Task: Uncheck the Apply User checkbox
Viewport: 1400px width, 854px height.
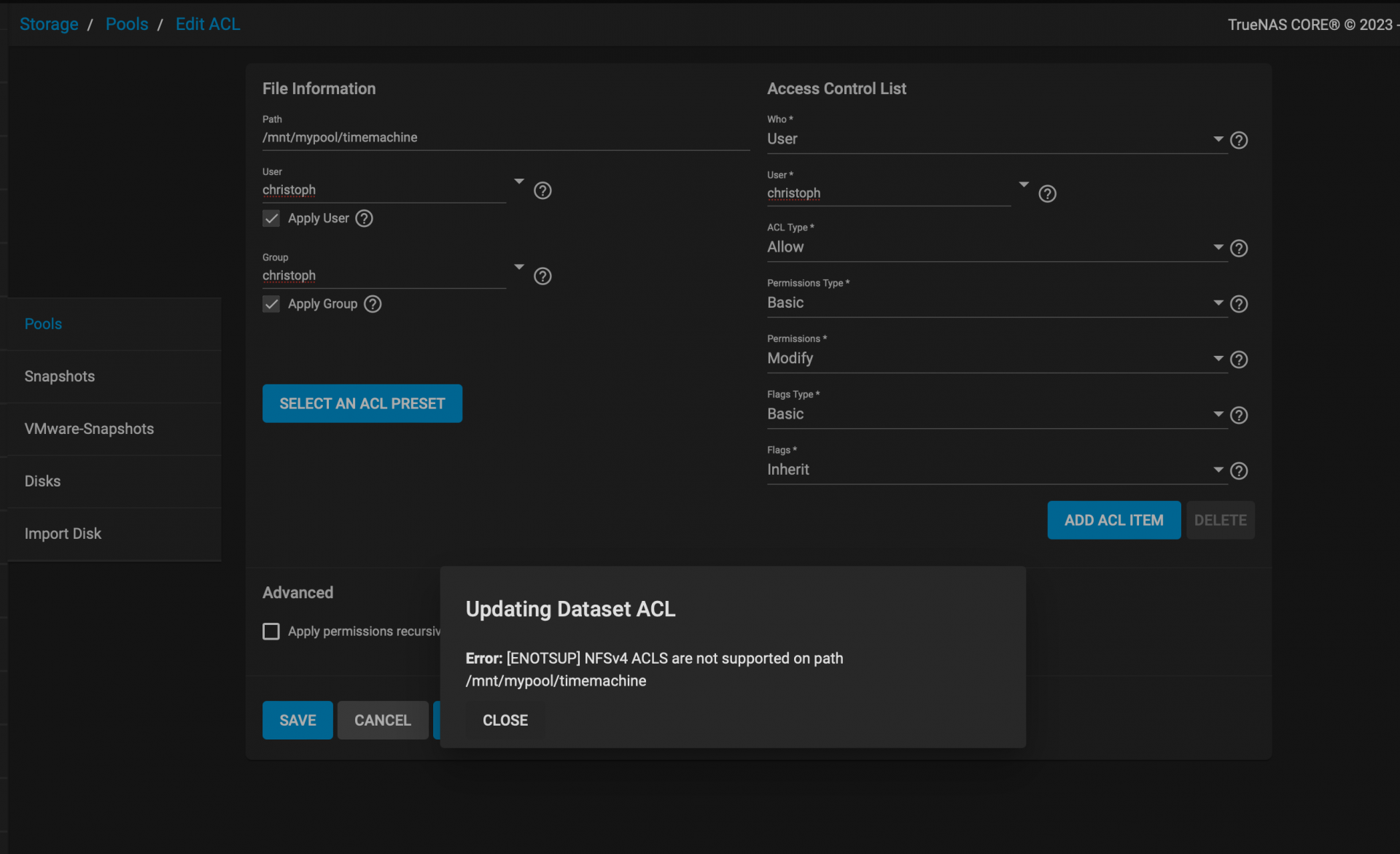Action: click(271, 218)
